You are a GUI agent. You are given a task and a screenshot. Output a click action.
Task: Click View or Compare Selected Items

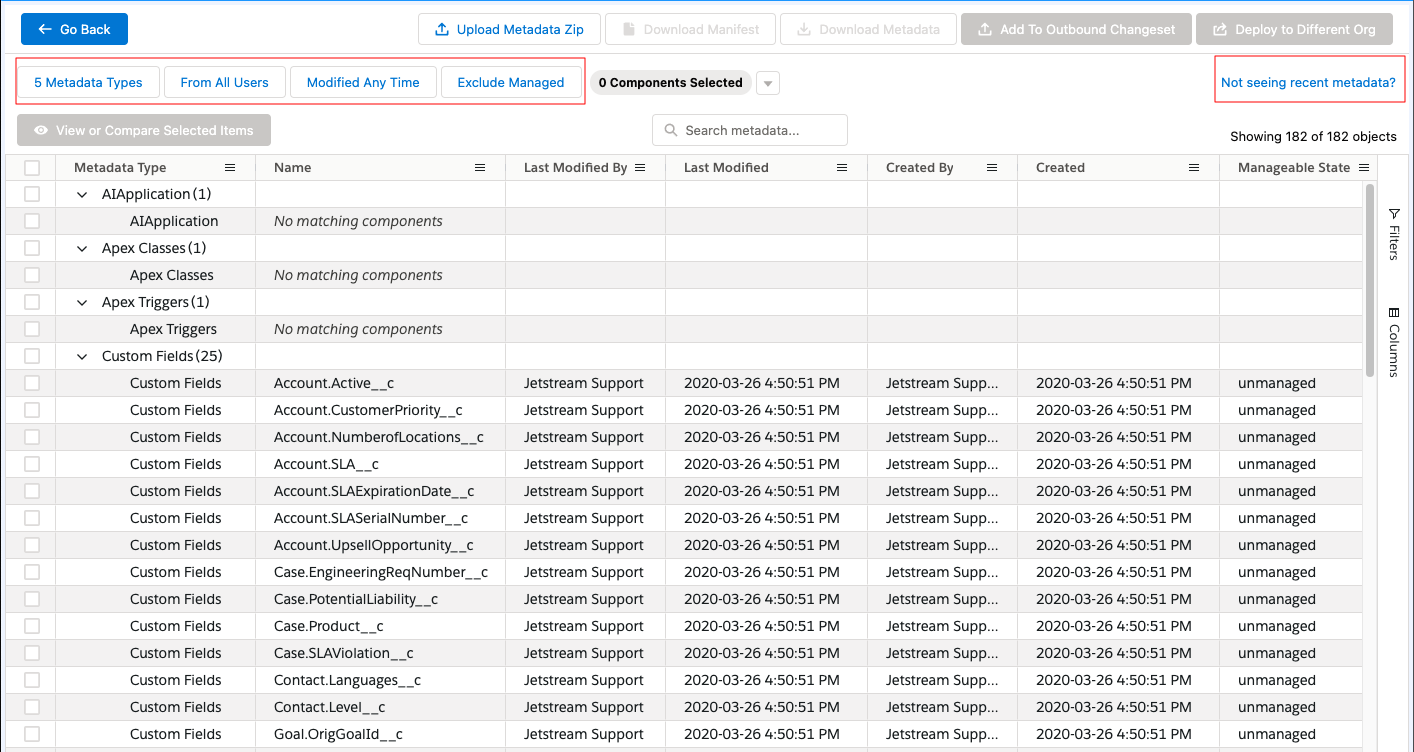click(144, 130)
